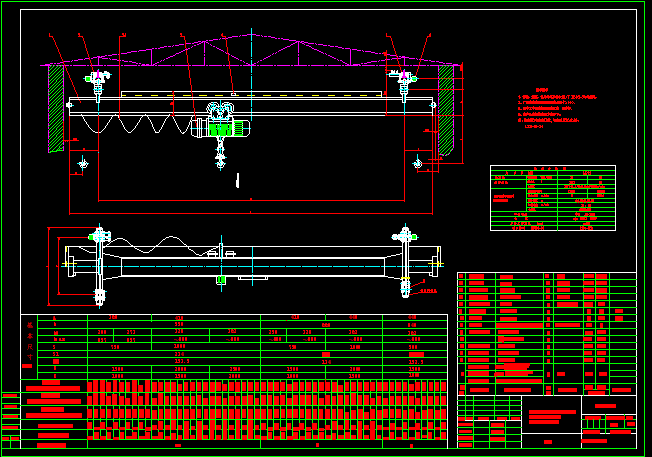Screen dimensions: 652x457
Task: Select the green motor block in plan view
Action: (x=221, y=281)
